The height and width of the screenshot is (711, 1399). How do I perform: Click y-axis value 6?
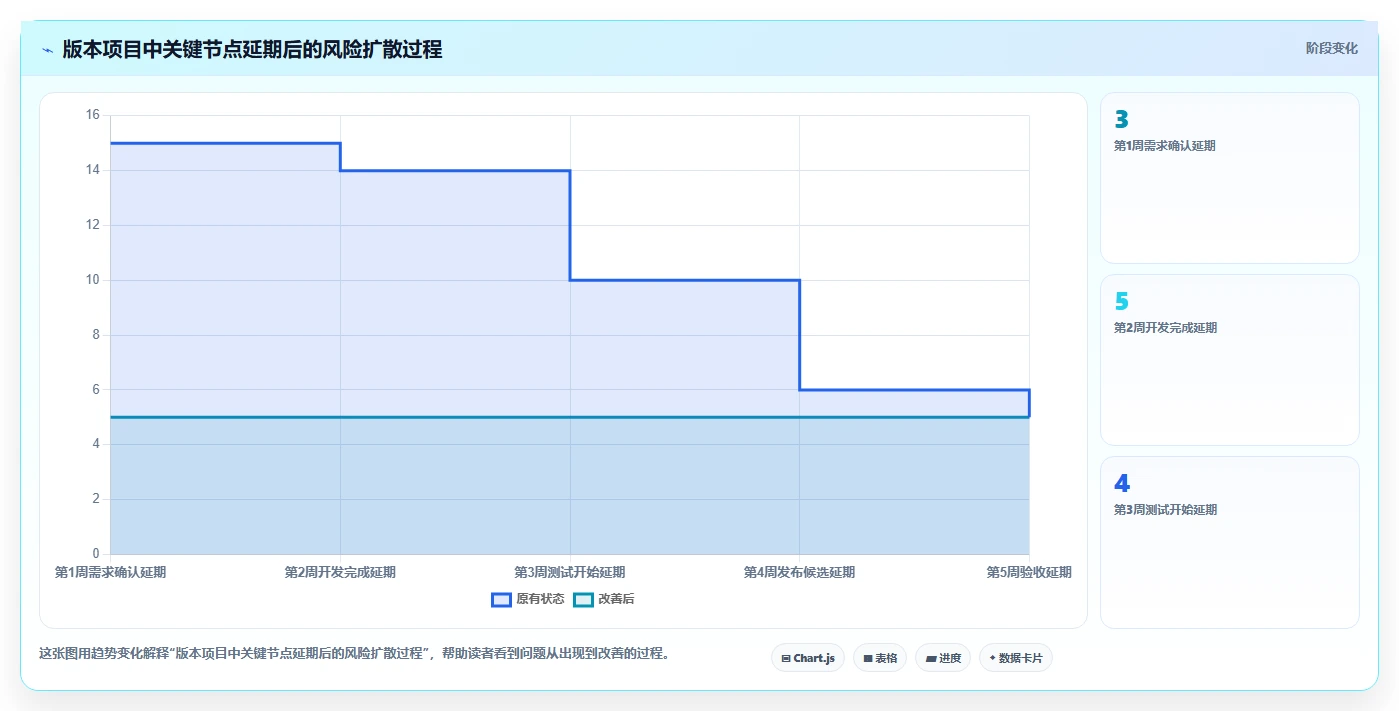96,389
